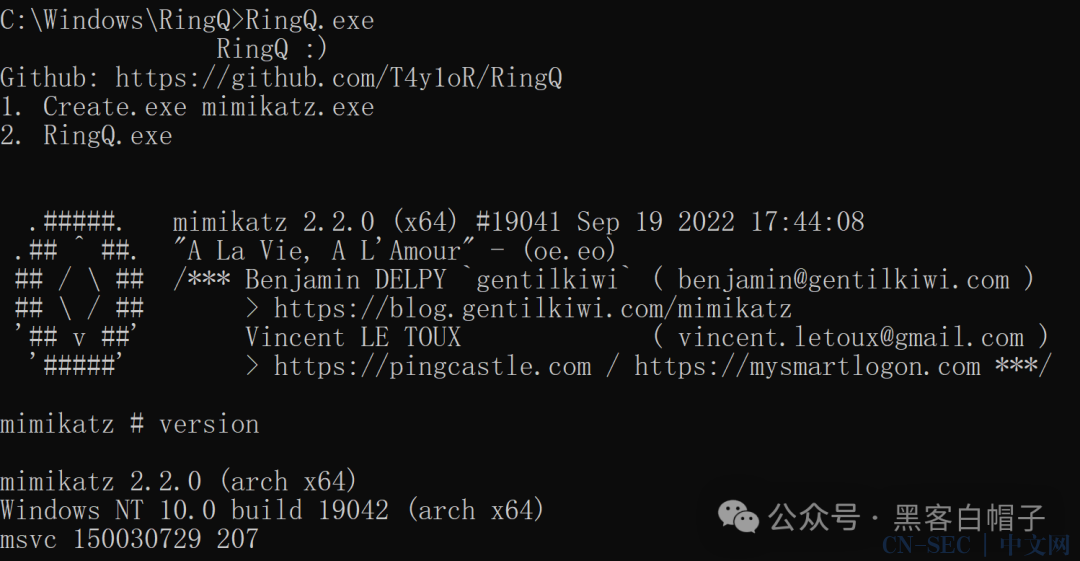Click the CN-SEC 中文网 watermark

coord(976,545)
